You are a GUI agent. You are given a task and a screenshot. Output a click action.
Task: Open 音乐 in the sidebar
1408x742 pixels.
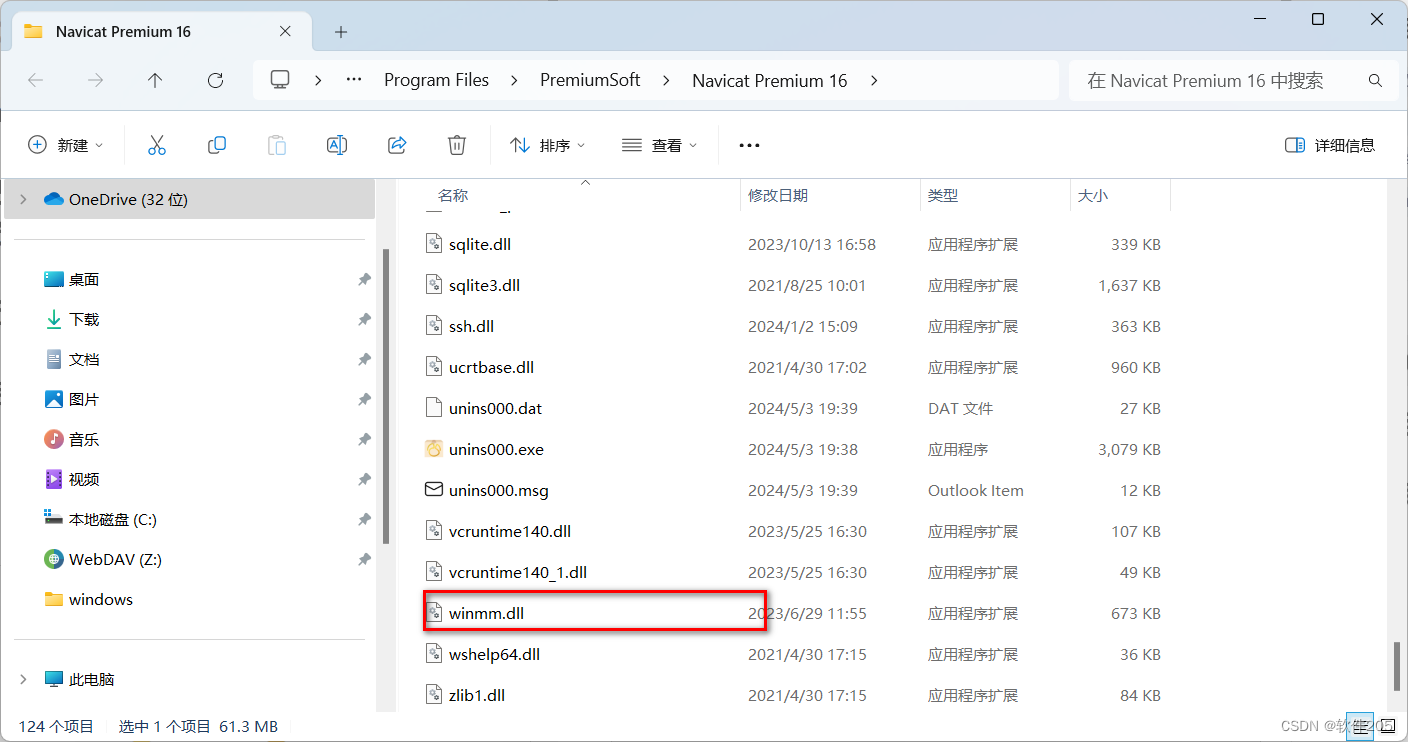click(84, 440)
